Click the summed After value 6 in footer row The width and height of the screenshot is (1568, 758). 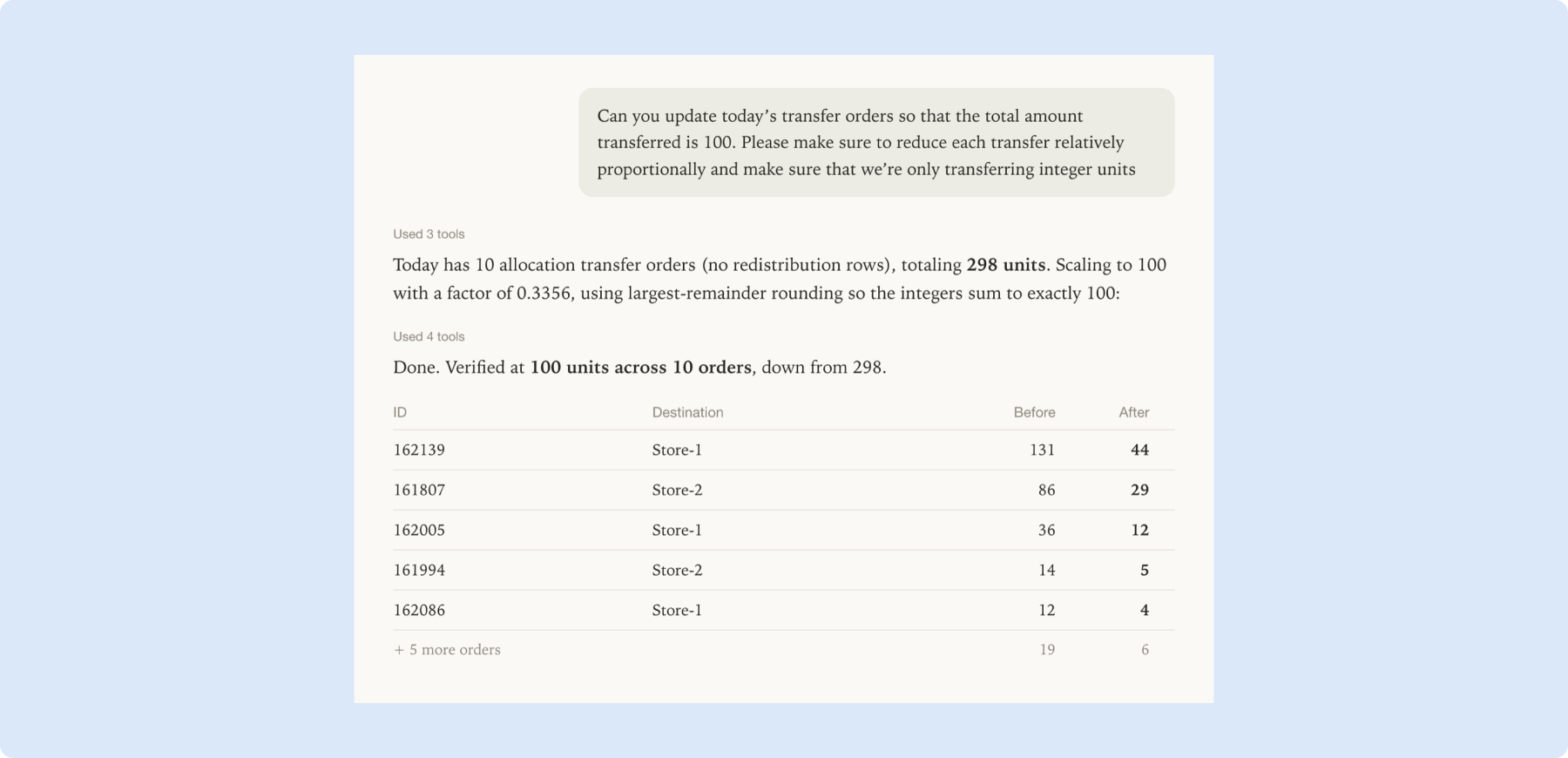[1145, 649]
